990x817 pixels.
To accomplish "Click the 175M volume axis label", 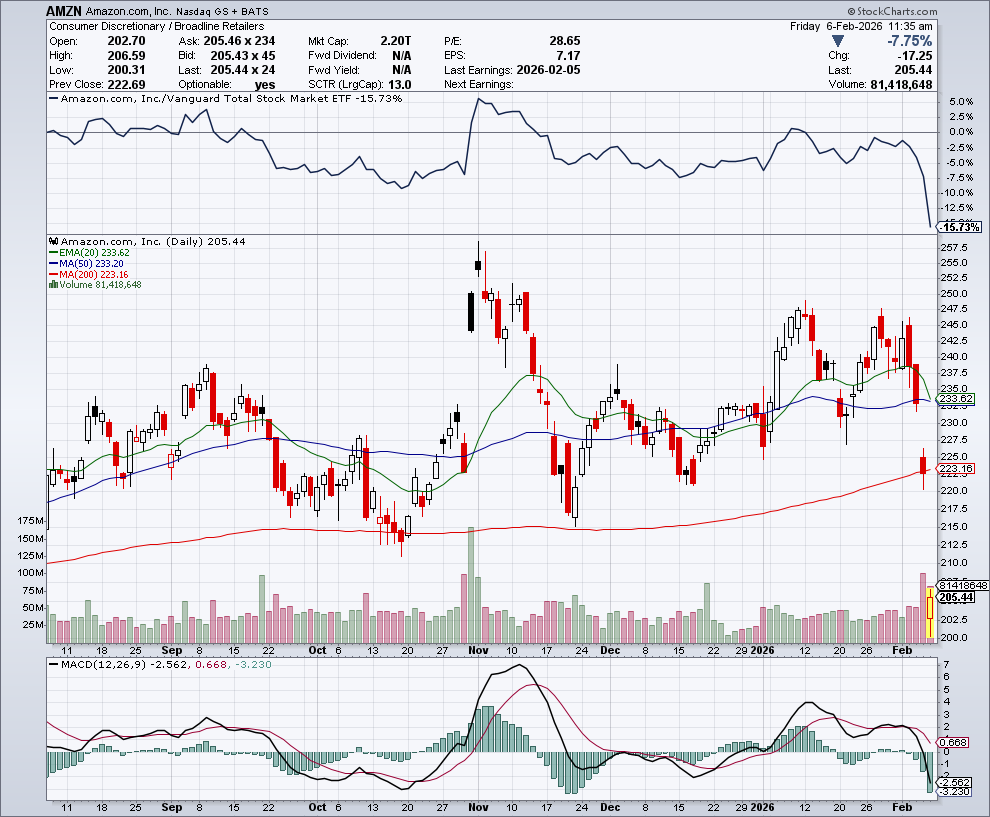I will [x=30, y=521].
